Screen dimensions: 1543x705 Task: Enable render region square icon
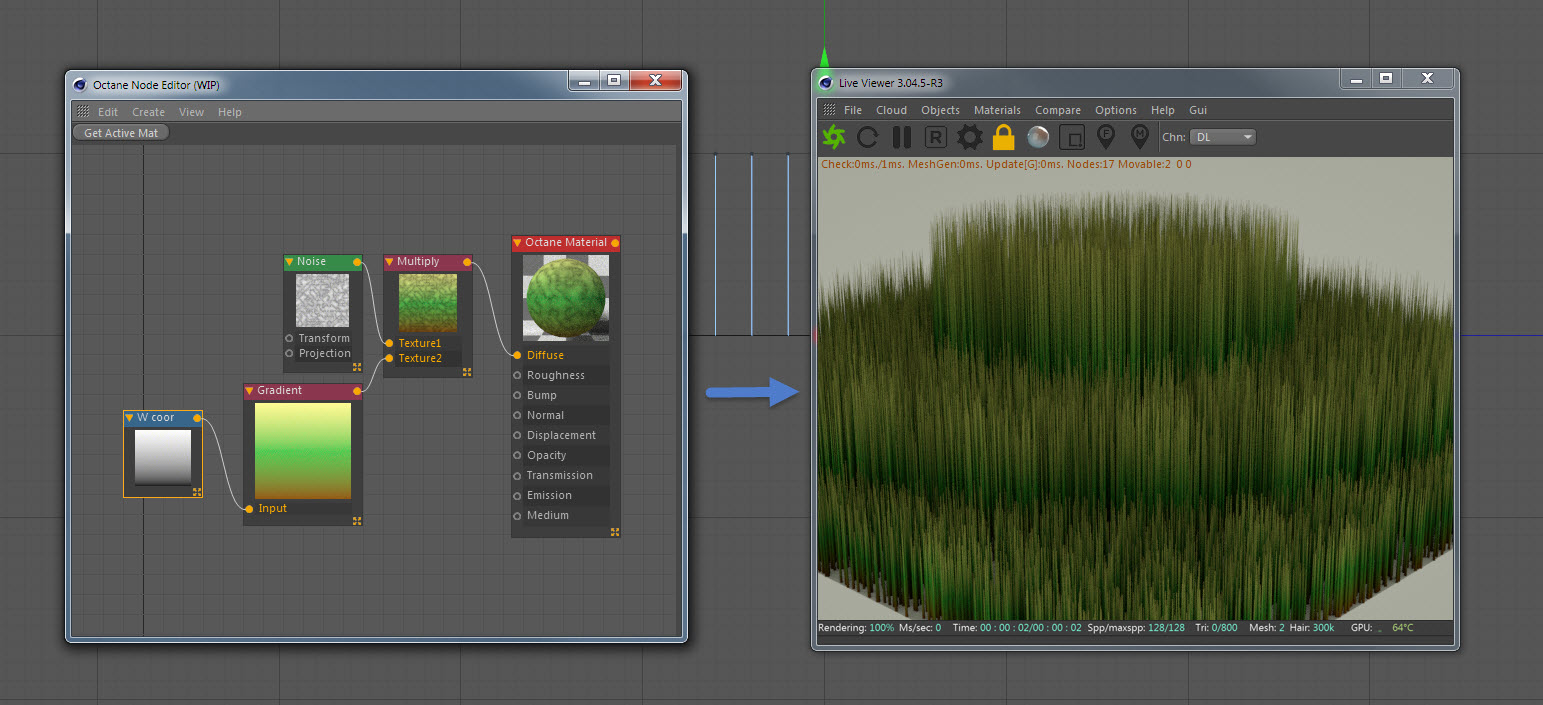coord(1072,137)
